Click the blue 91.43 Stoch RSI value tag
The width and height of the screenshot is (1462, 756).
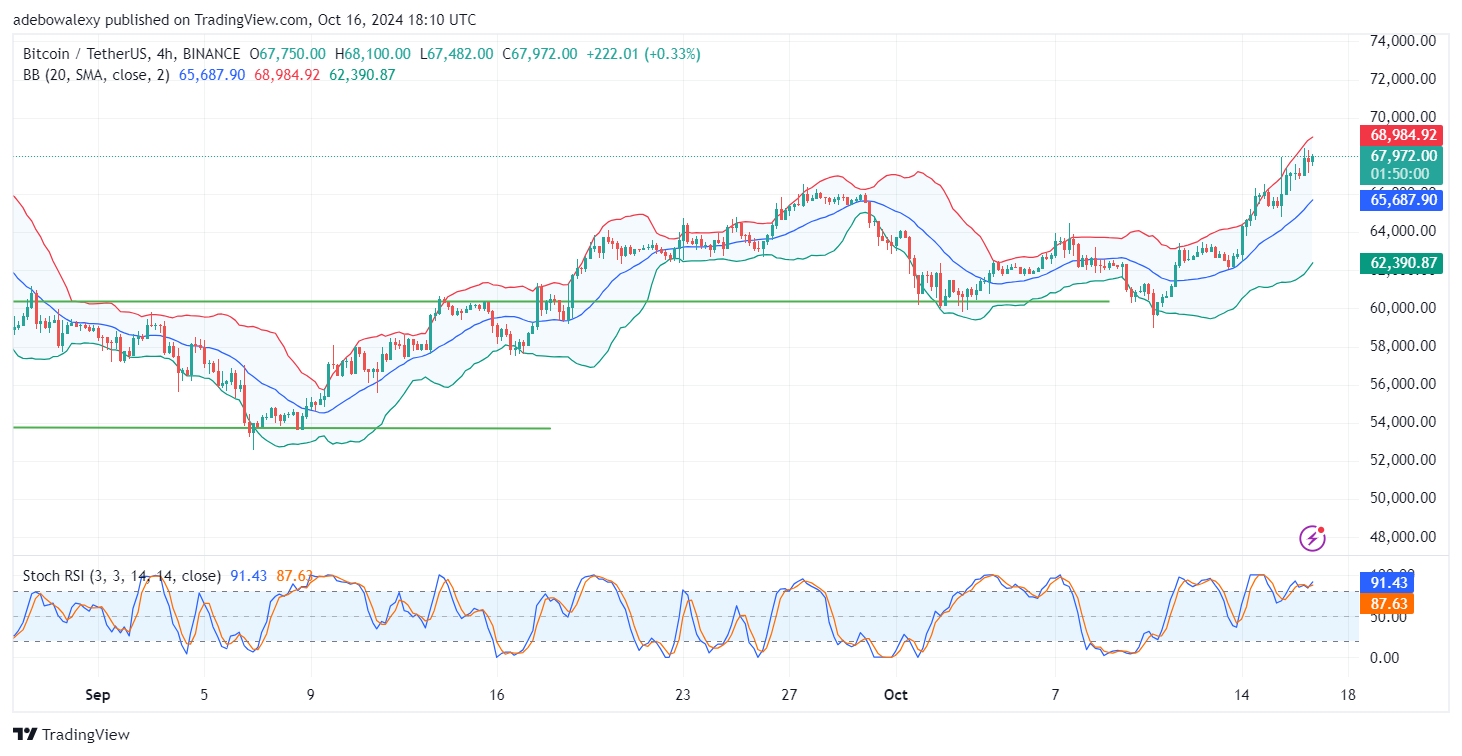click(x=1385, y=582)
